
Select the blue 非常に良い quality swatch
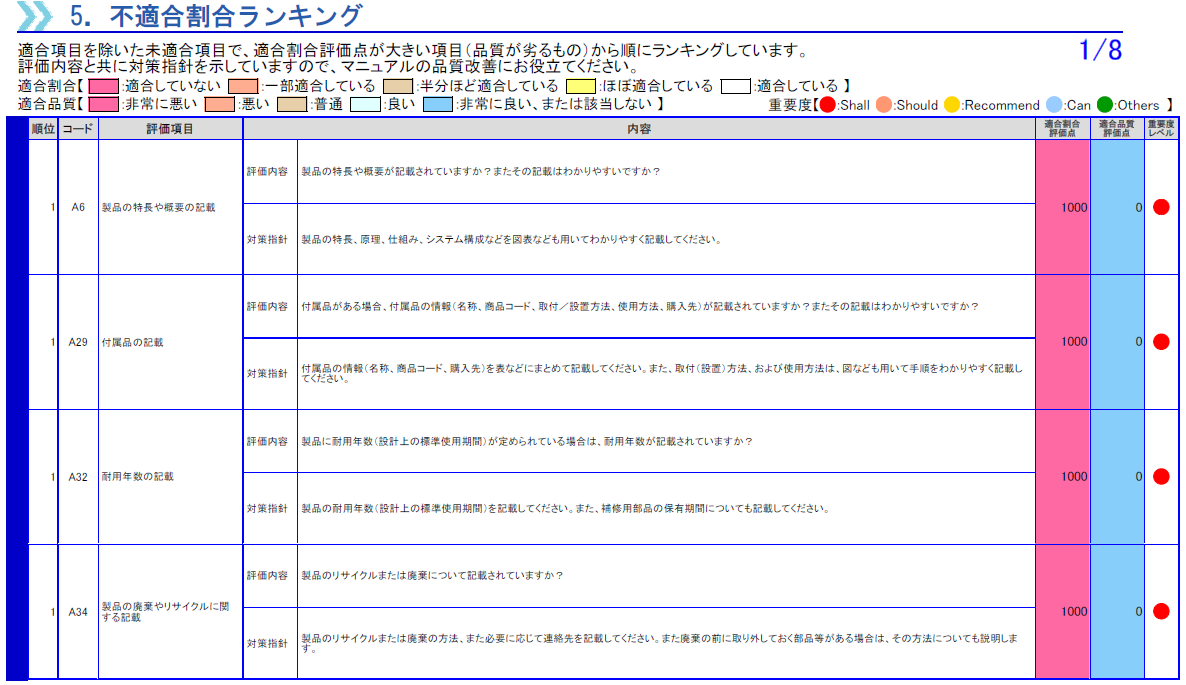(x=438, y=104)
